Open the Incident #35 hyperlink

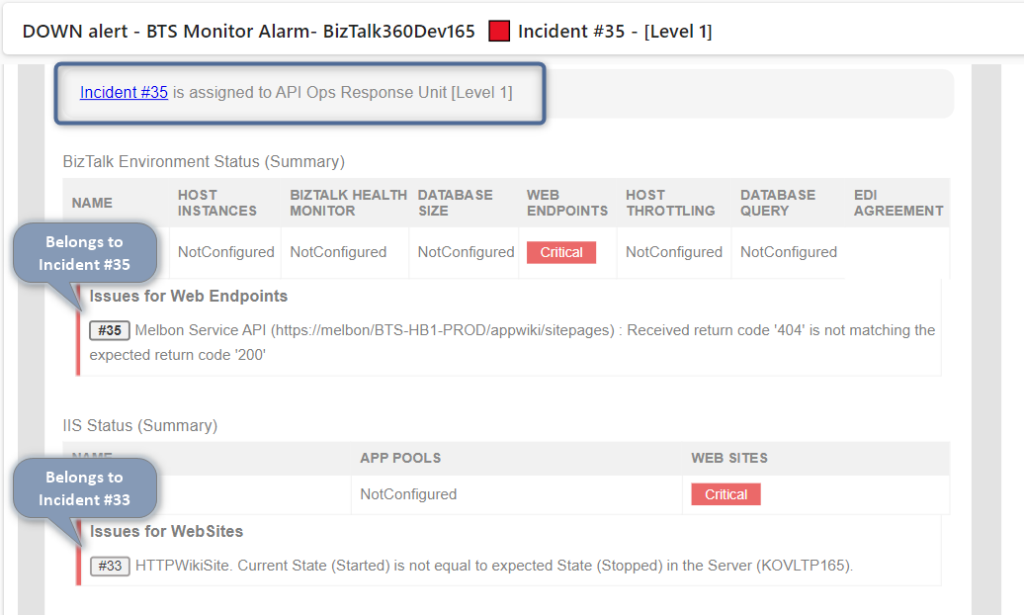(123, 92)
